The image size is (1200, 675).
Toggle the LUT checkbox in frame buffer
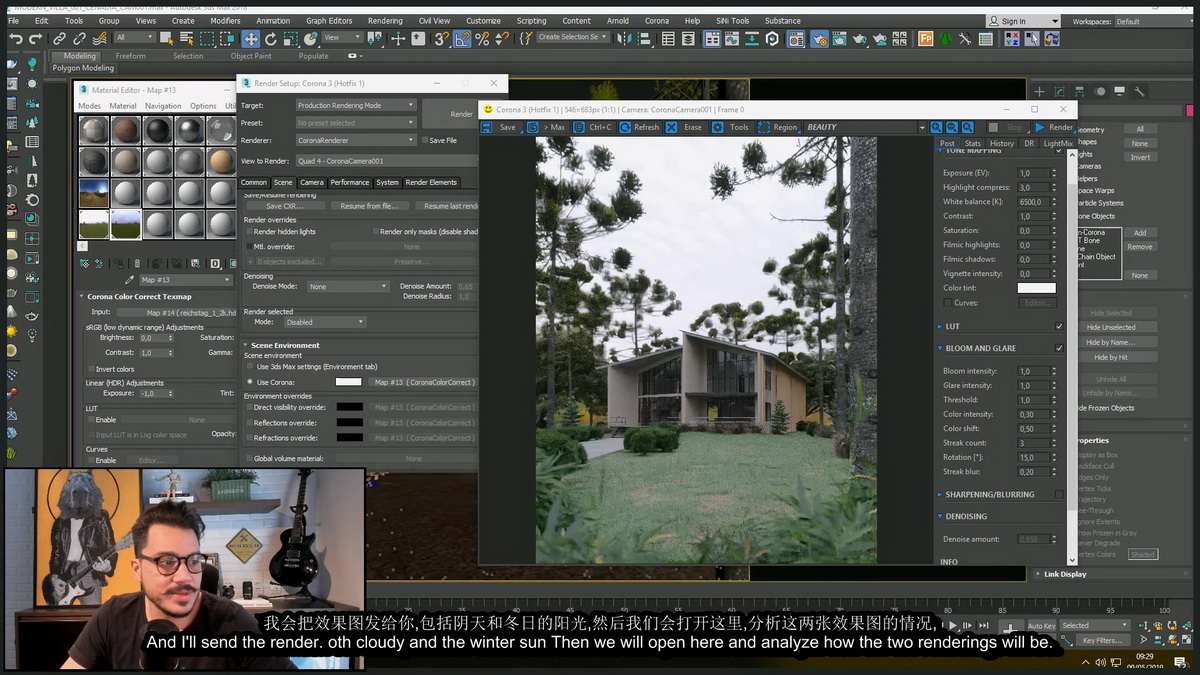[x=1059, y=326]
